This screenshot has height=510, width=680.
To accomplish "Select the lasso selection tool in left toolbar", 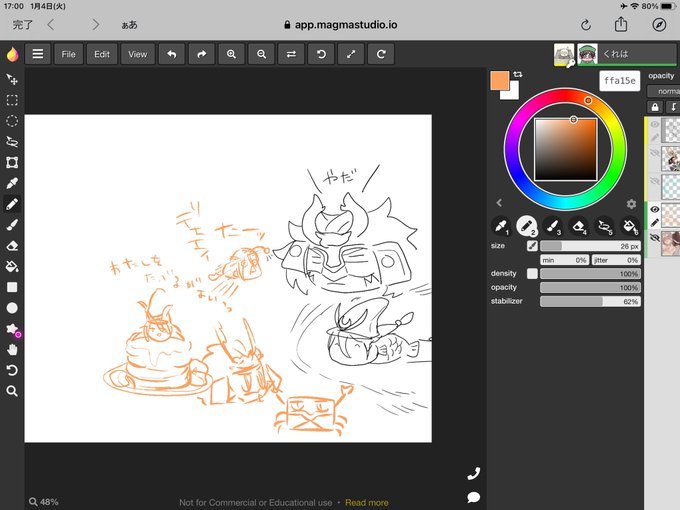I will 12,142.
